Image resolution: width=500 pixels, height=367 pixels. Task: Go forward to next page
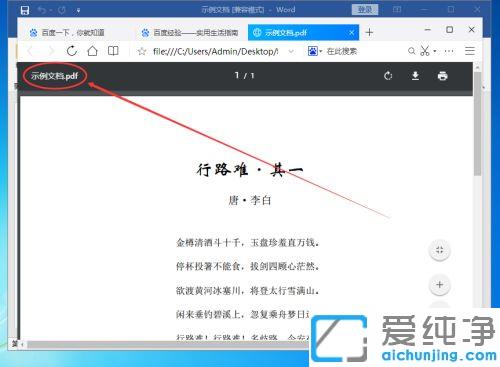pyautogui.click(x=51, y=51)
